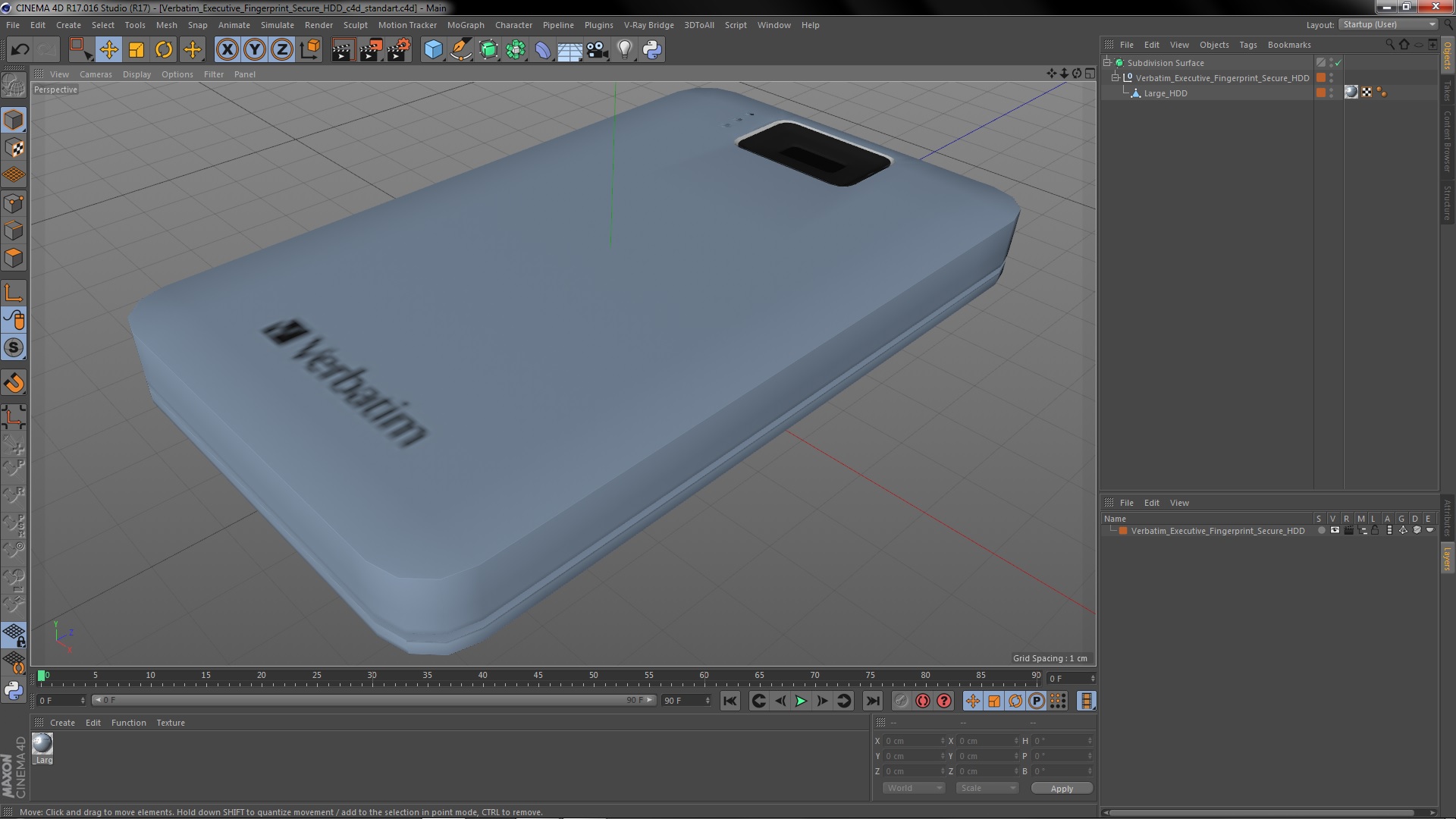This screenshot has height=819, width=1456.
Task: Click the Apply button in coordinates
Action: coord(1062,789)
